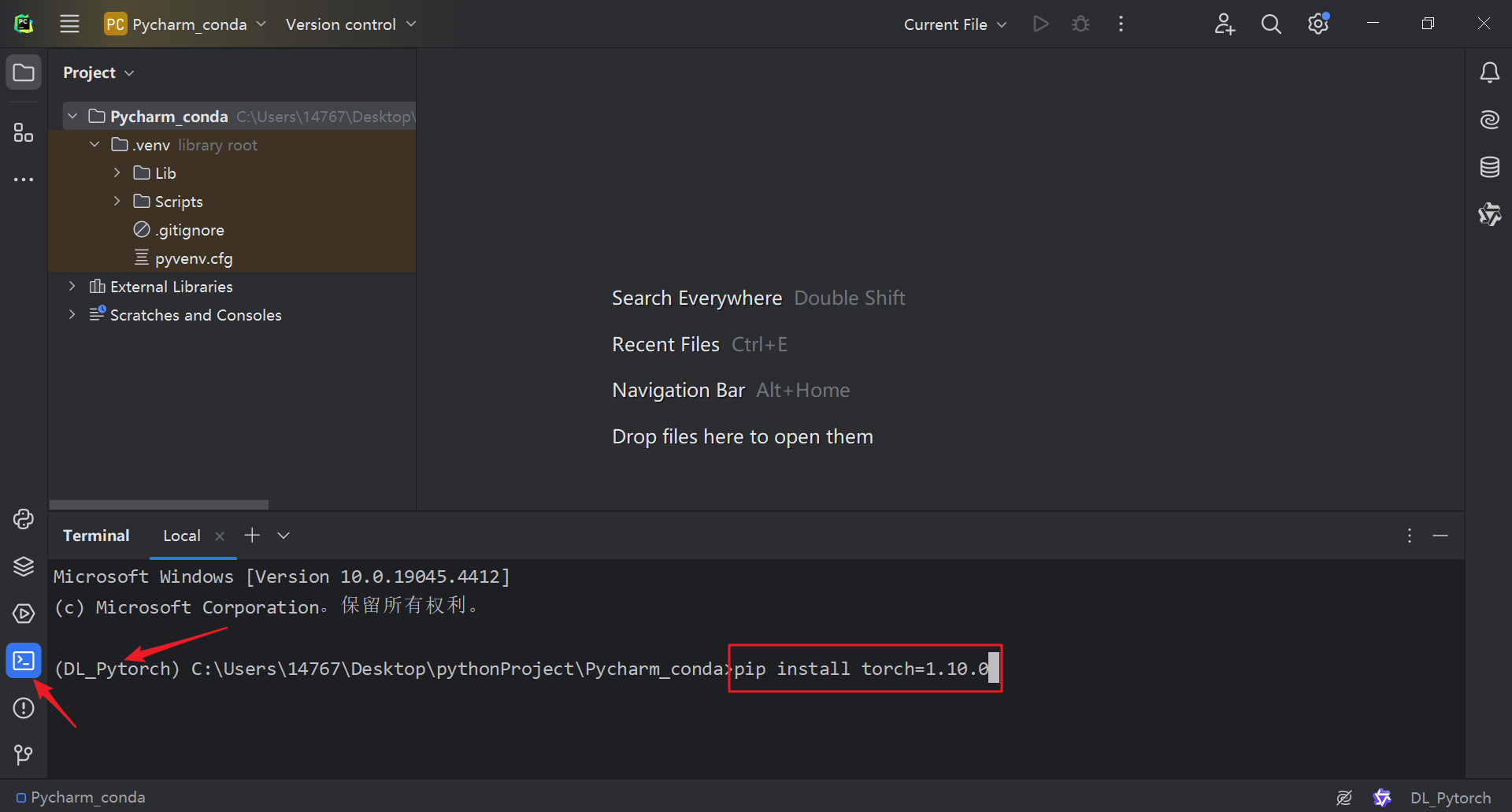This screenshot has height=812, width=1512.
Task: Open the Current File run configuration dropdown
Action: pyautogui.click(x=954, y=24)
